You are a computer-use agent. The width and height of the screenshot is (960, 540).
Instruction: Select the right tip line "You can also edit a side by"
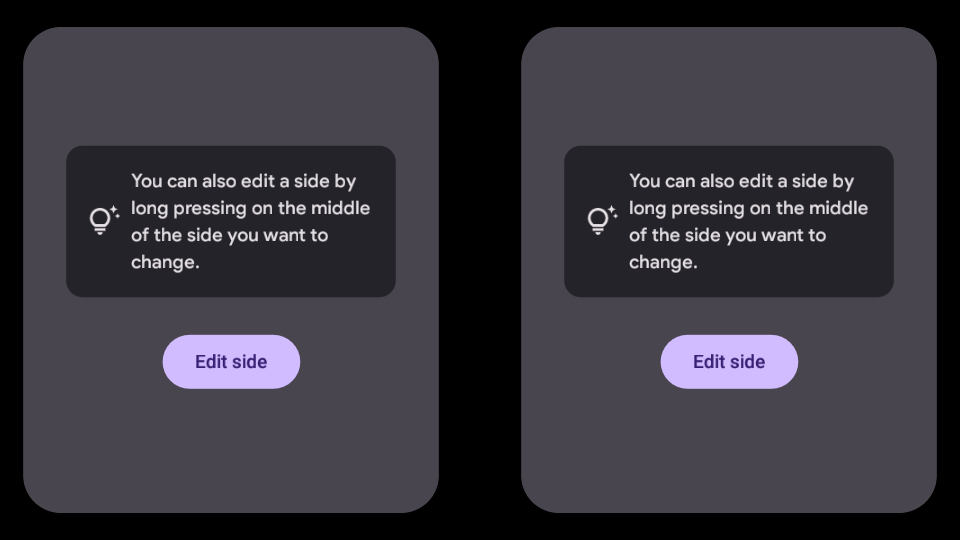coord(741,181)
